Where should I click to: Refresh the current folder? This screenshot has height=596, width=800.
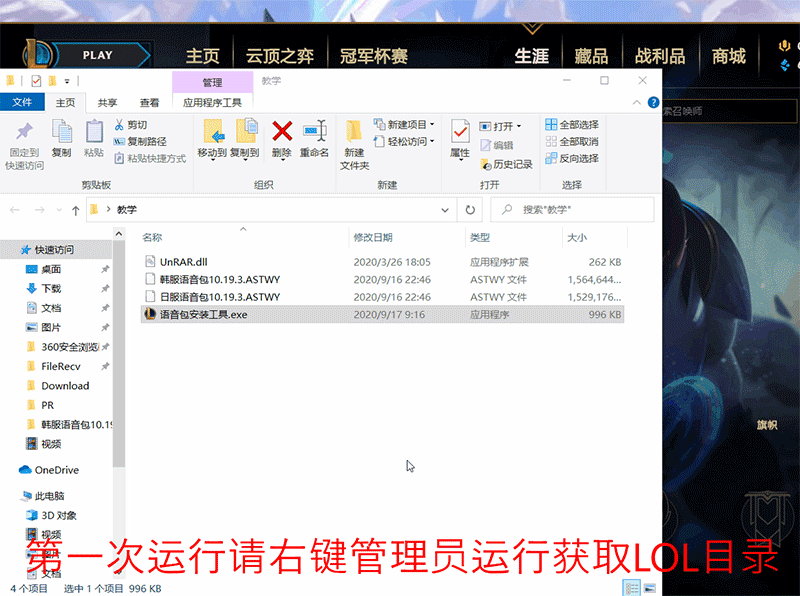click(470, 210)
